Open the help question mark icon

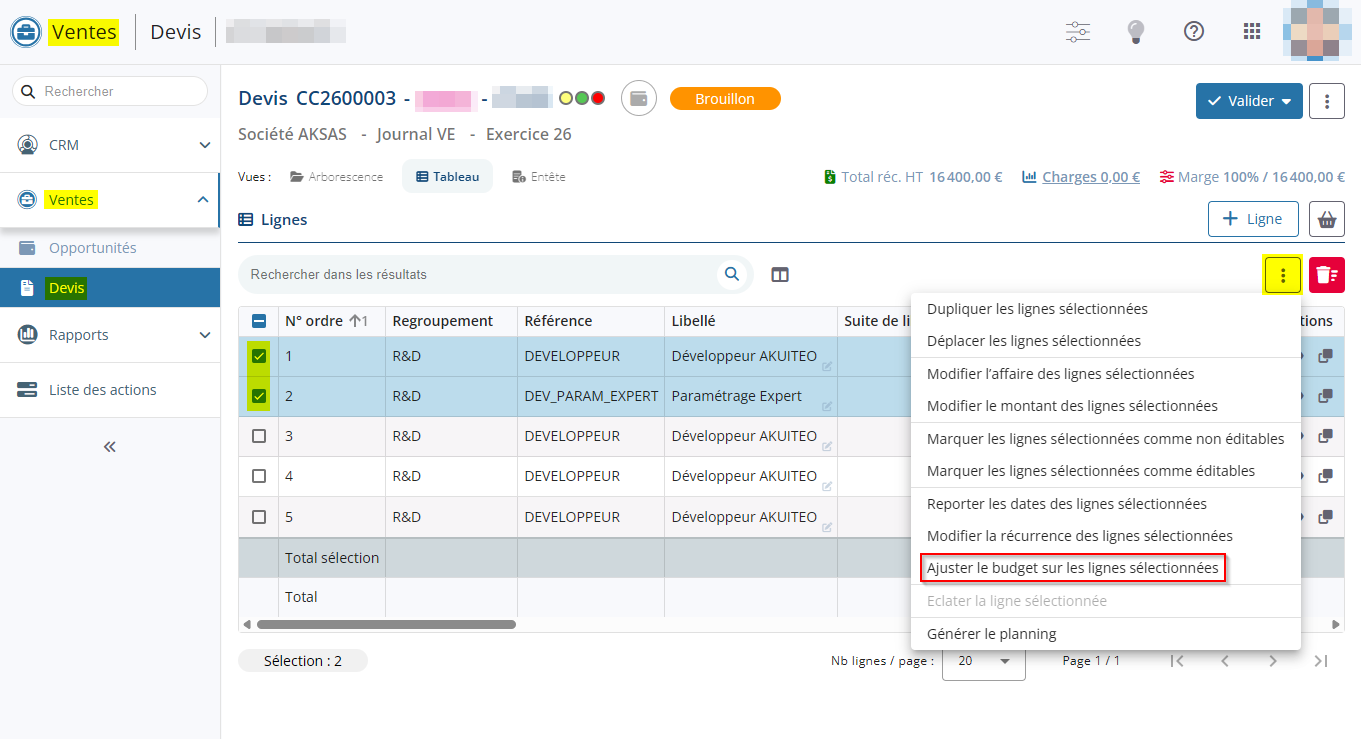click(1193, 31)
